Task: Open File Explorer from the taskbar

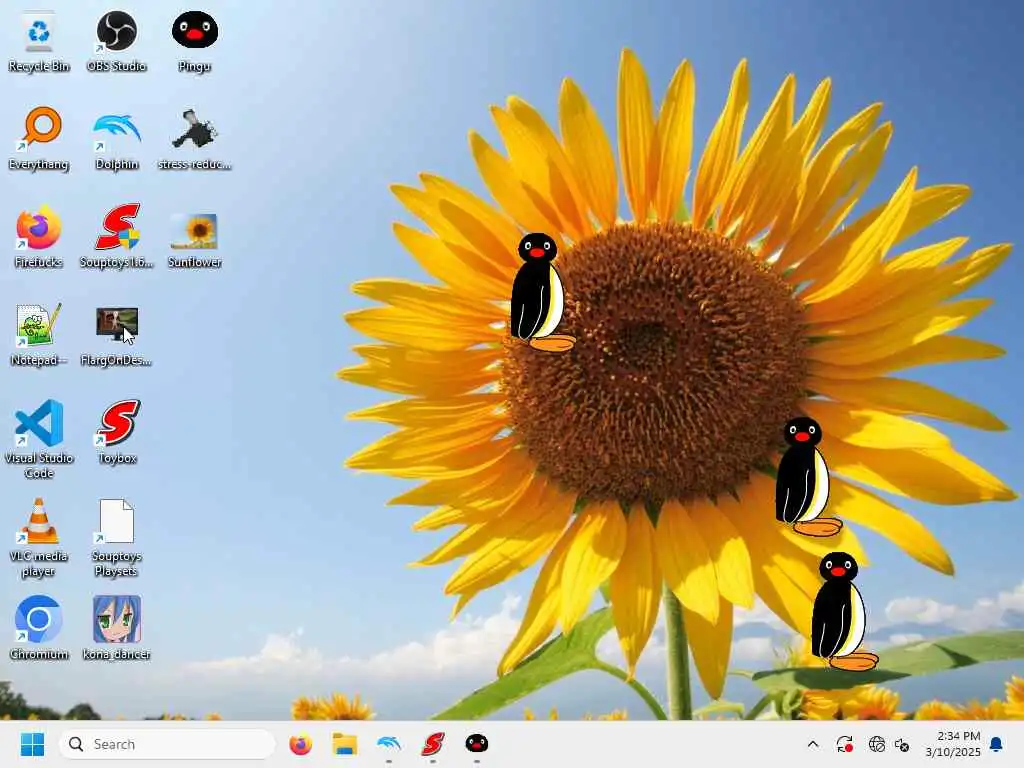Action: 344,744
